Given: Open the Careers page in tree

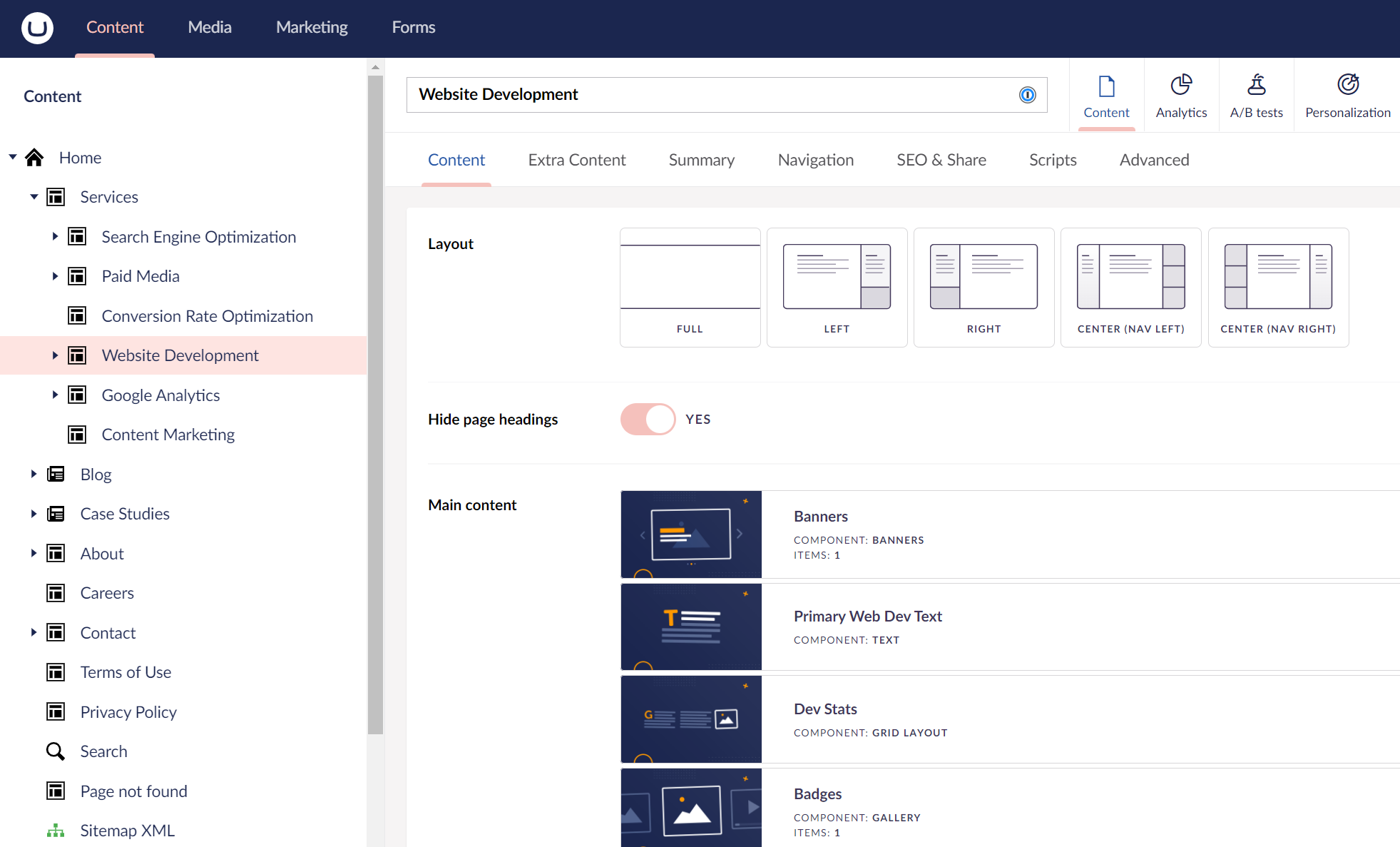Looking at the screenshot, I should (107, 593).
